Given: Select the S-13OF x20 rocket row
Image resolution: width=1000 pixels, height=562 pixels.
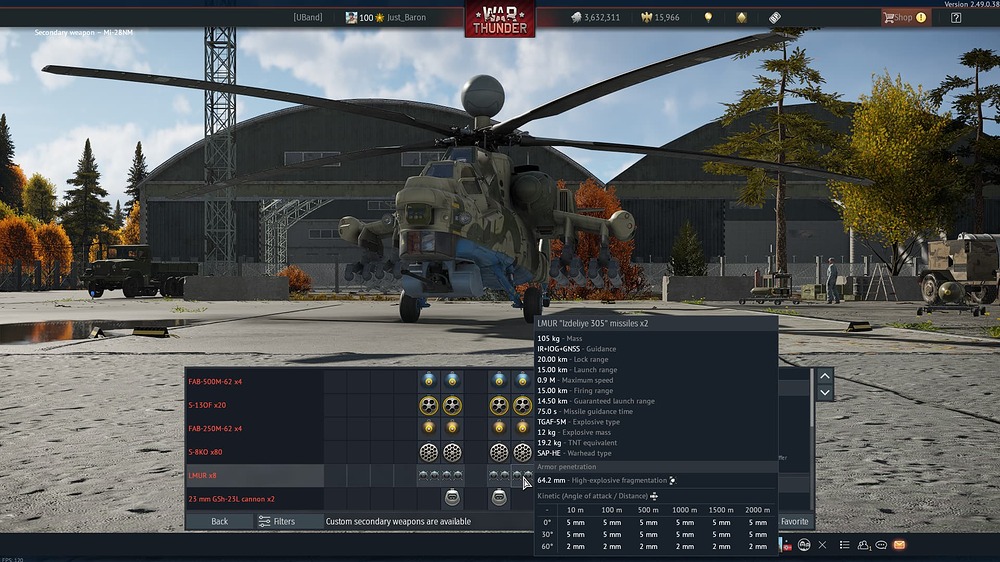Looking at the screenshot, I should 253,405.
